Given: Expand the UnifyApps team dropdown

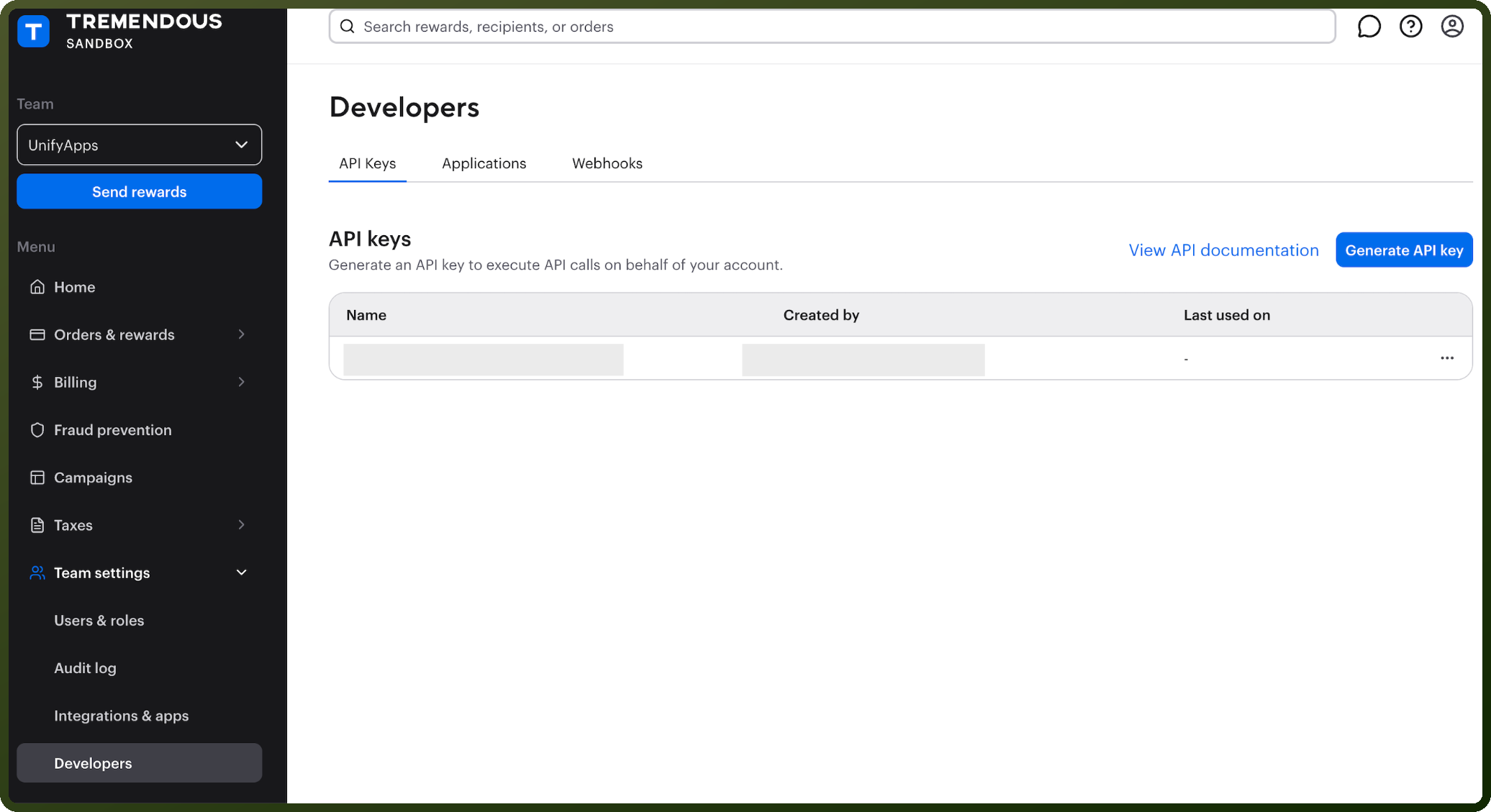Looking at the screenshot, I should pyautogui.click(x=139, y=145).
